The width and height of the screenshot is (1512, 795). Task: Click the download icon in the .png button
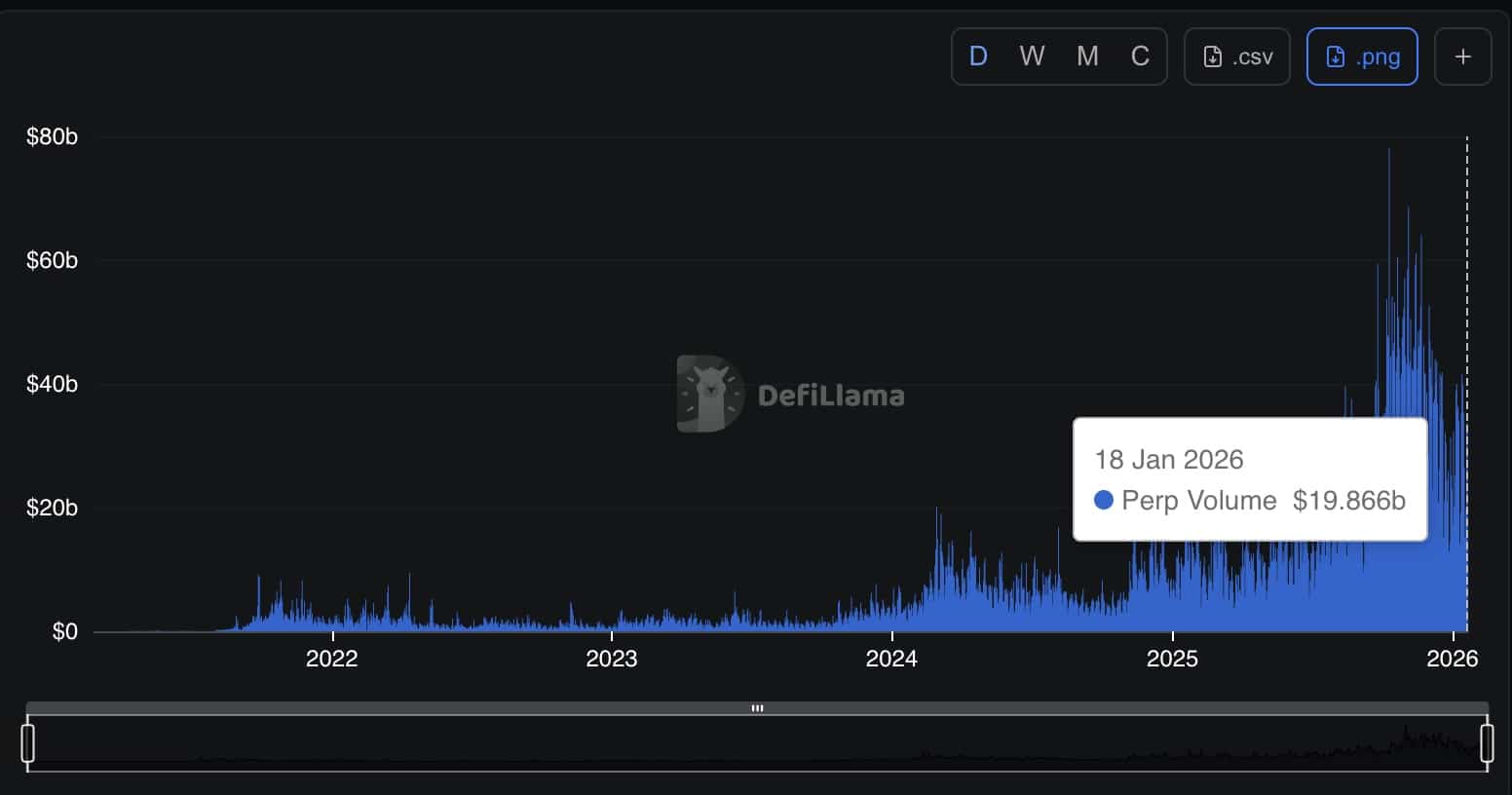click(1336, 57)
